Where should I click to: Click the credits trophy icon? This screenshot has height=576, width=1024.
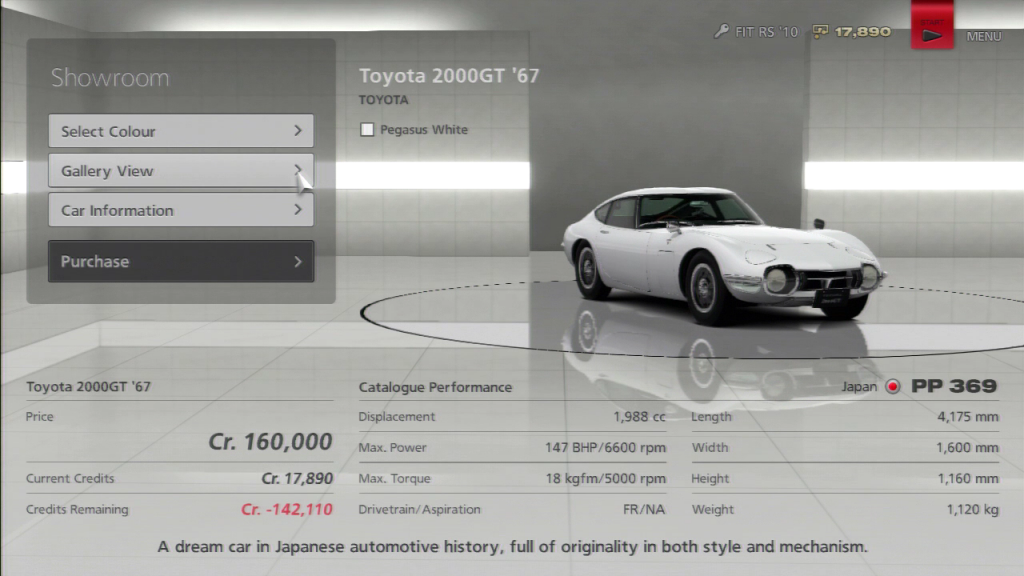point(820,31)
